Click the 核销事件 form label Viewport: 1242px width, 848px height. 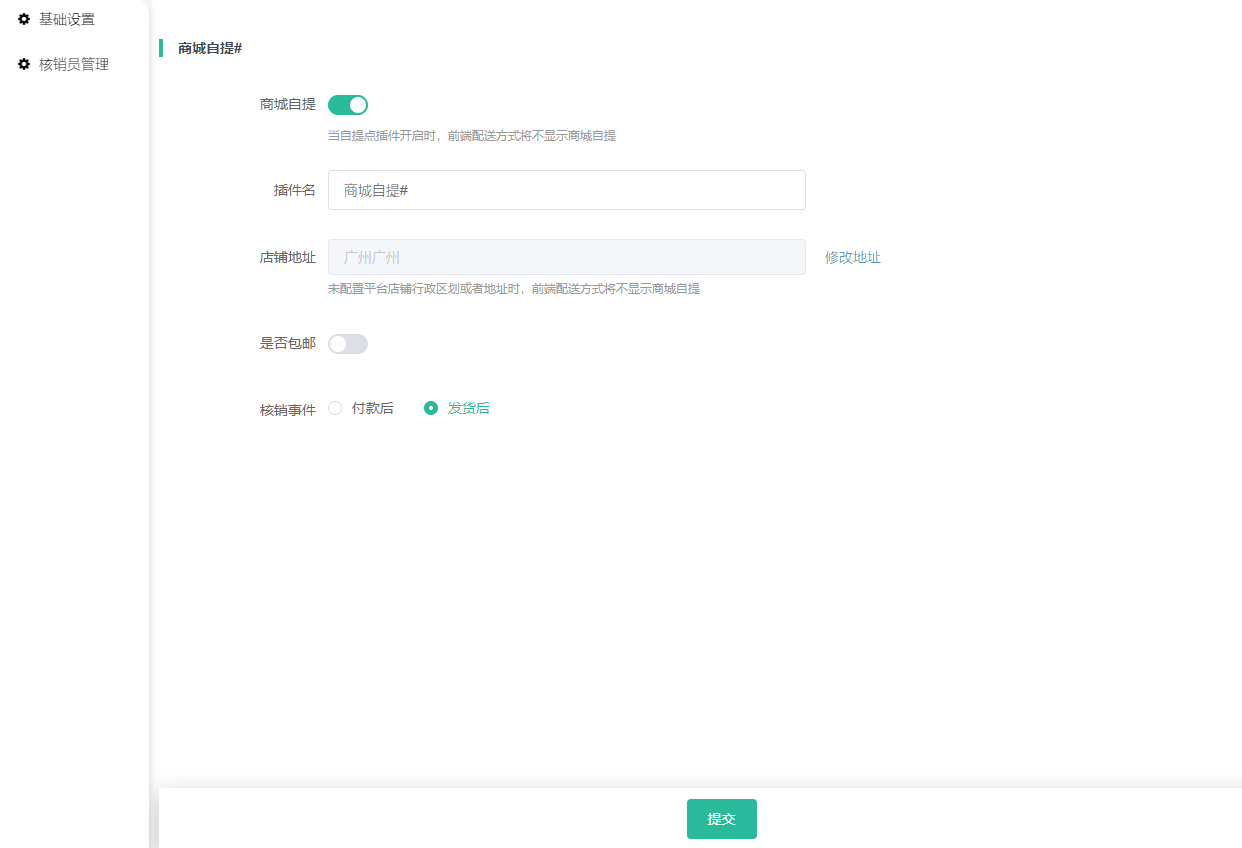[x=287, y=409]
